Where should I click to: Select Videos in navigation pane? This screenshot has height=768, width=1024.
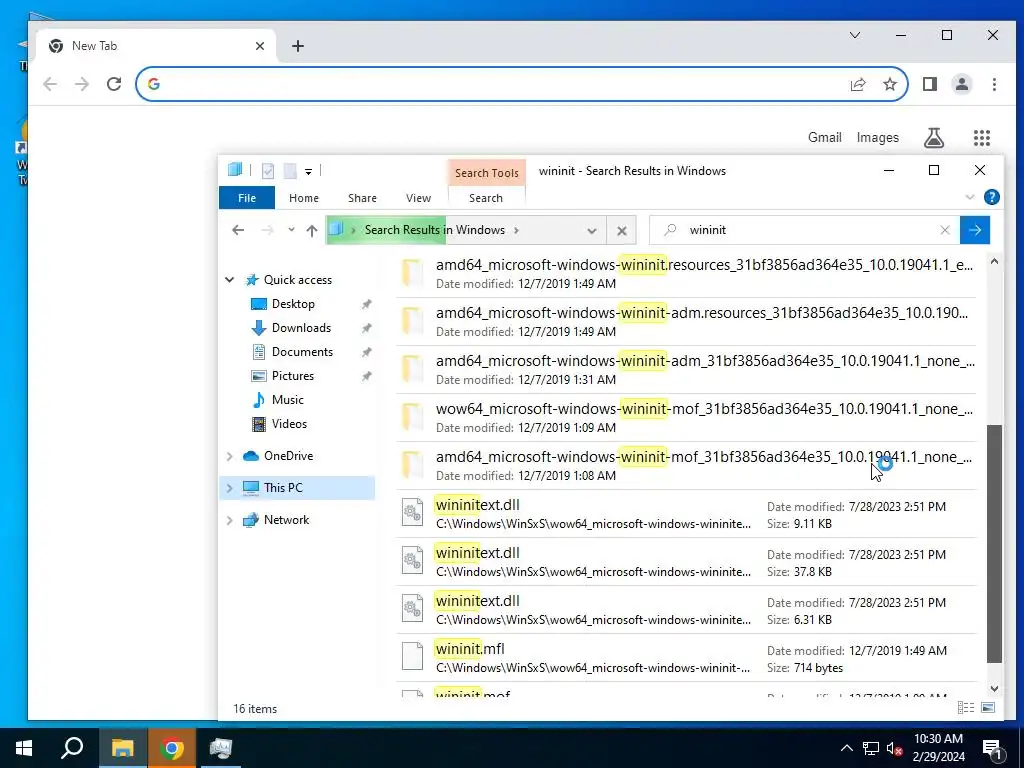(x=289, y=424)
